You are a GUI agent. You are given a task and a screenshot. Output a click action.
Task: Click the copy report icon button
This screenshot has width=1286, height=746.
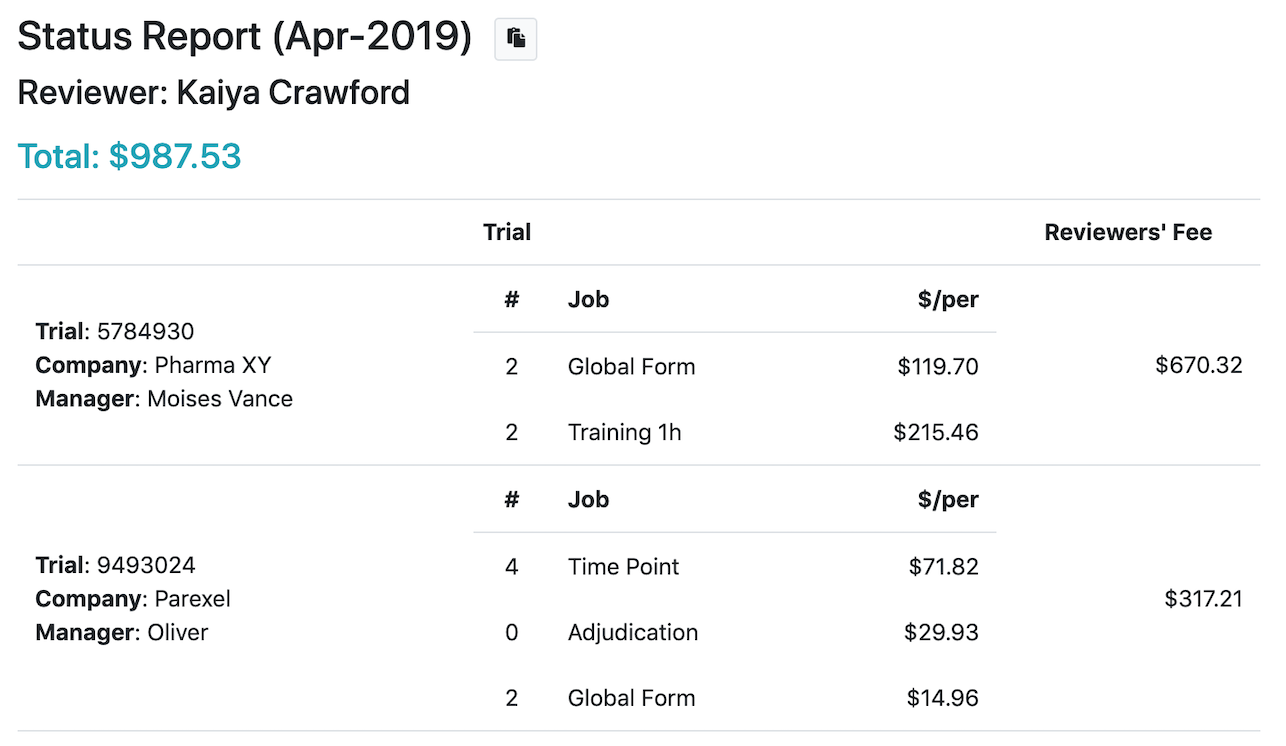[x=516, y=39]
